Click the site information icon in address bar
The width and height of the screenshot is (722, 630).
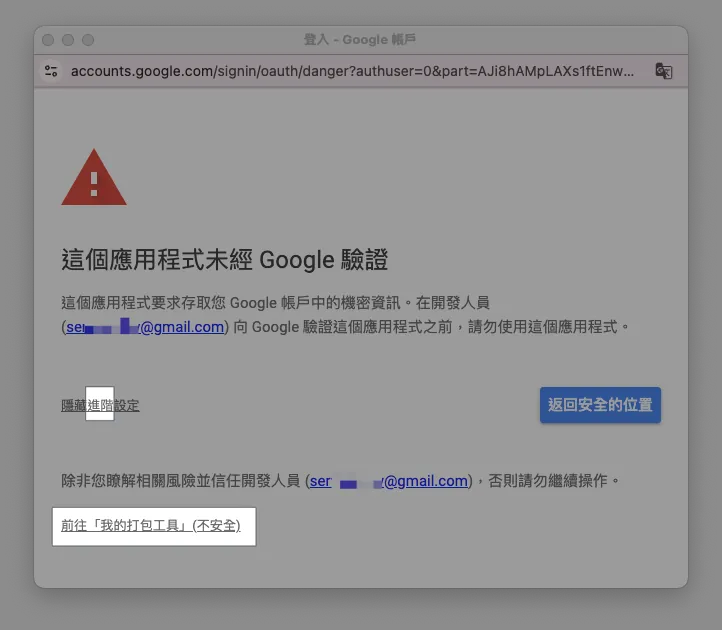pos(52,71)
